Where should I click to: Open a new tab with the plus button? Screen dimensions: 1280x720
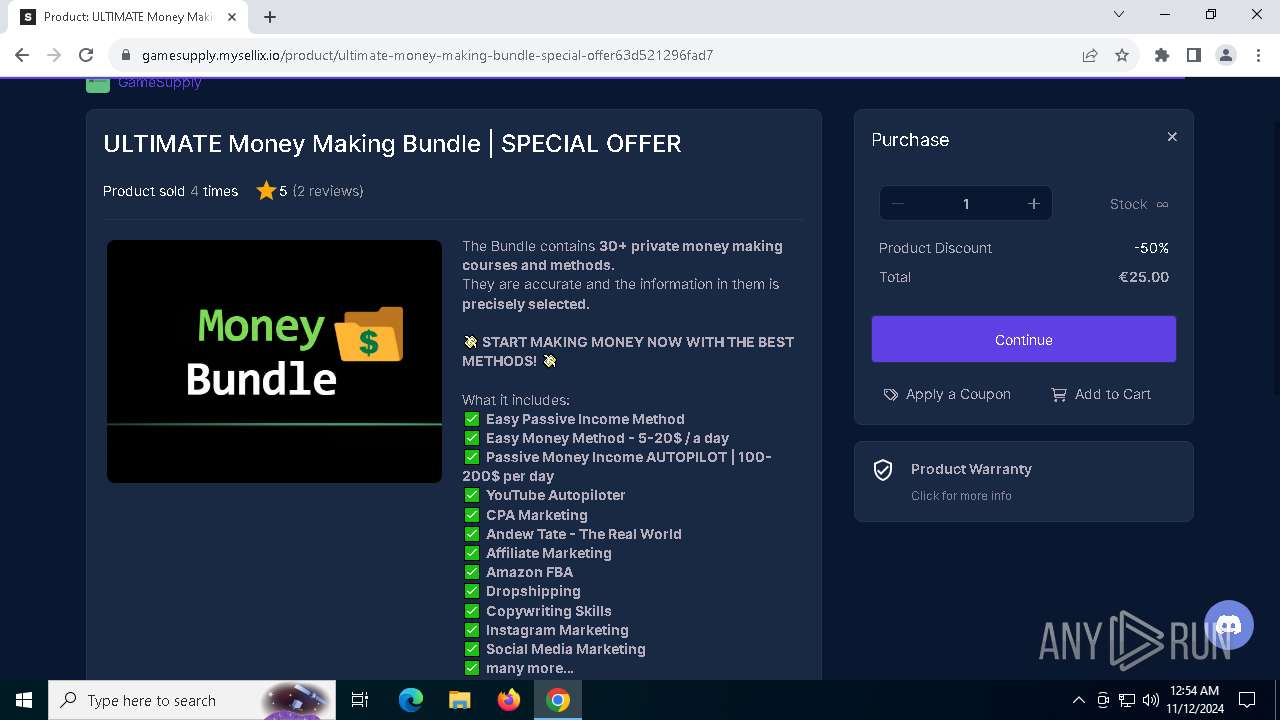coord(270,17)
